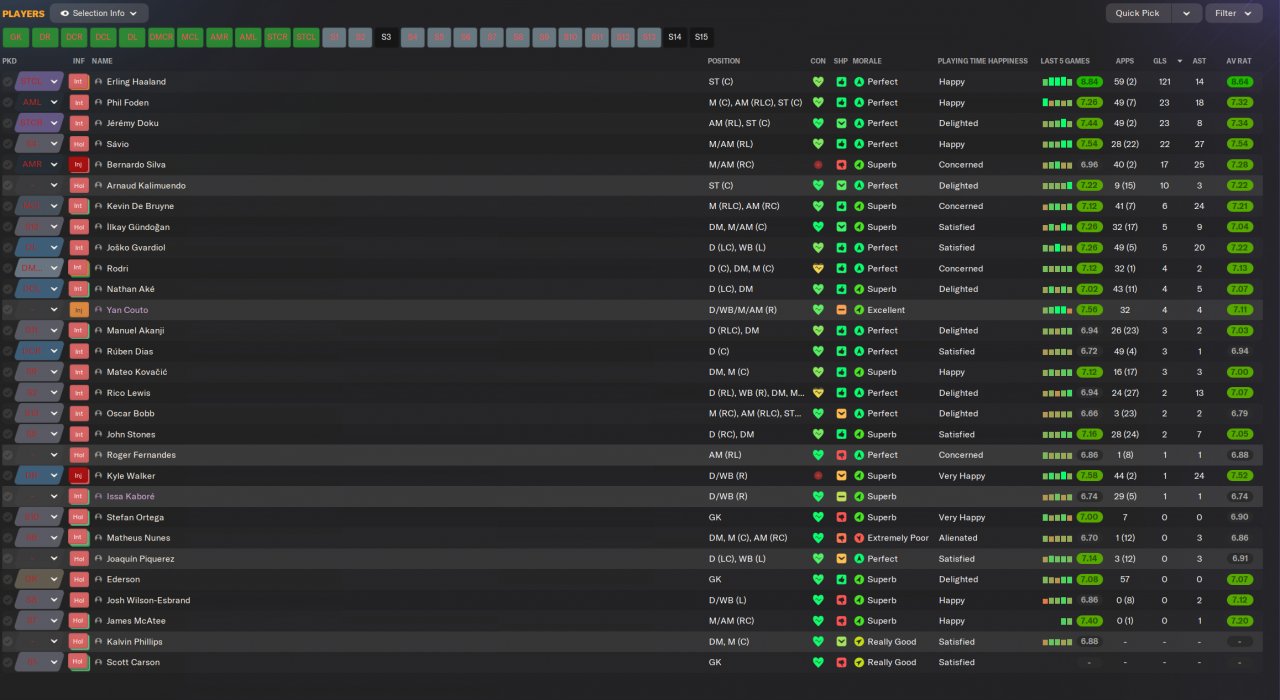Tick the select circle for John Stones
1280x700 pixels.
point(8,435)
